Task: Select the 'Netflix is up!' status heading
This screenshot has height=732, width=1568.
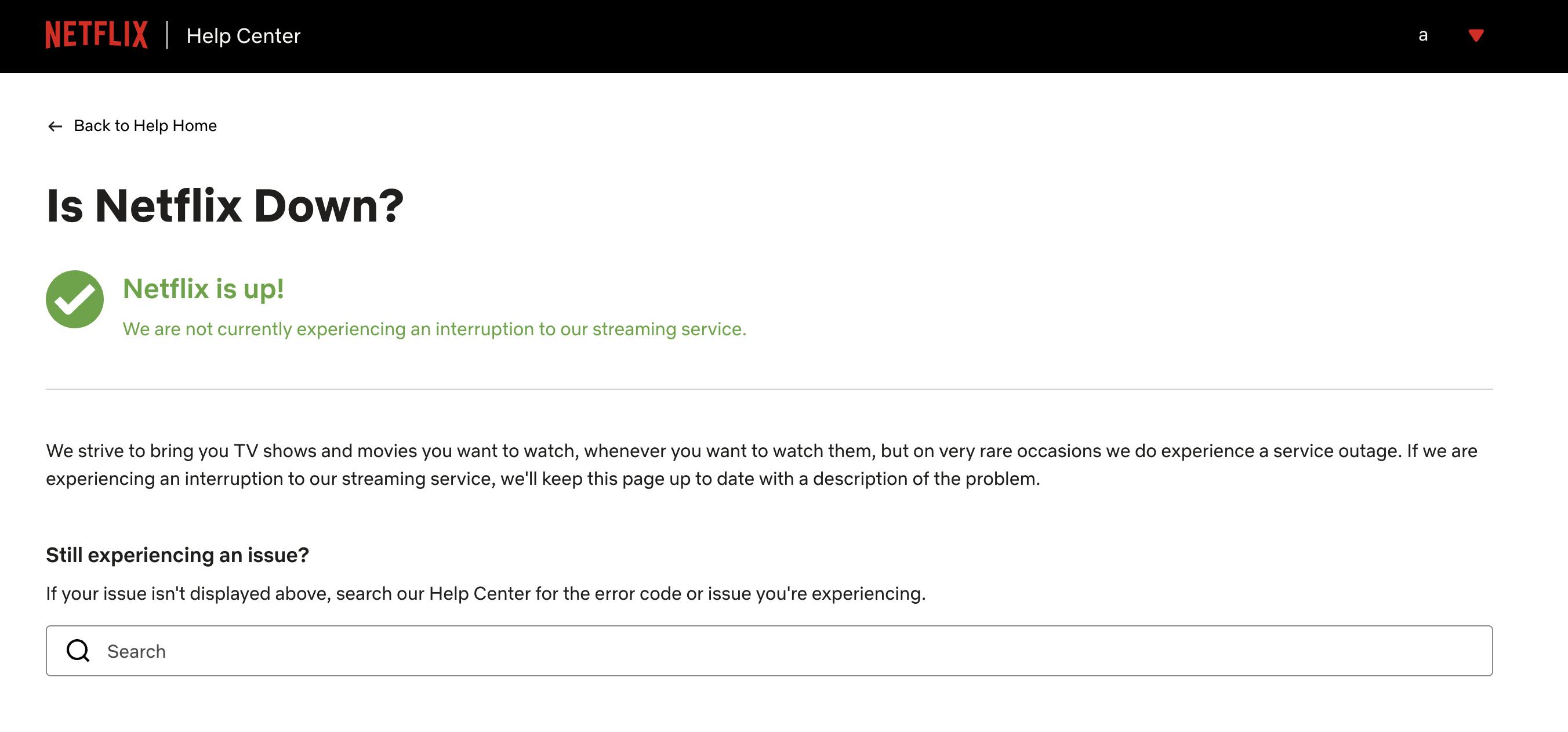Action: pos(204,289)
